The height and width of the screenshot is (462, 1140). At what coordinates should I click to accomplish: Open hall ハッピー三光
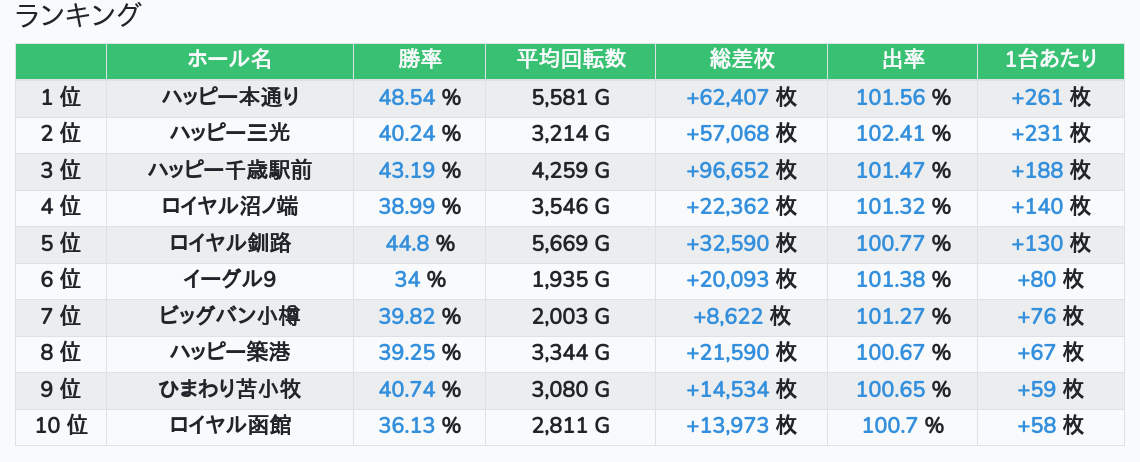[x=230, y=134]
